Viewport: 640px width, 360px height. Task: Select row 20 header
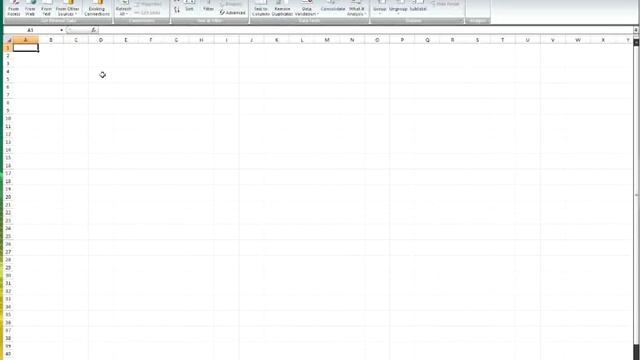[8, 197]
